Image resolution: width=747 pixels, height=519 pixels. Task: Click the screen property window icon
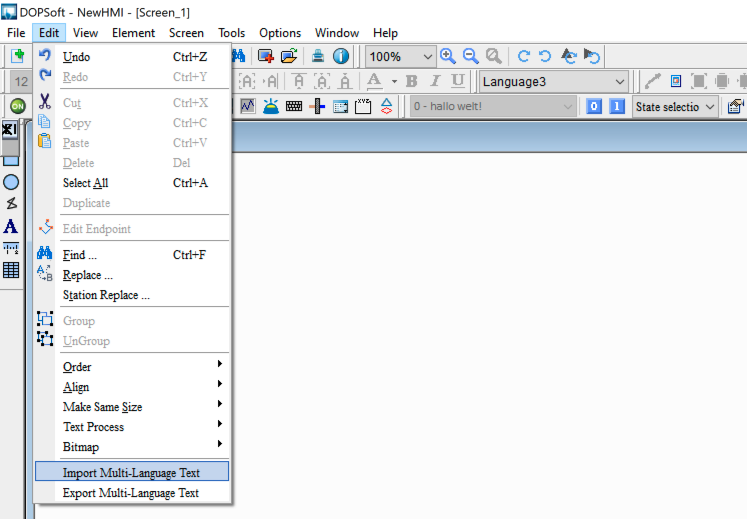[735, 106]
